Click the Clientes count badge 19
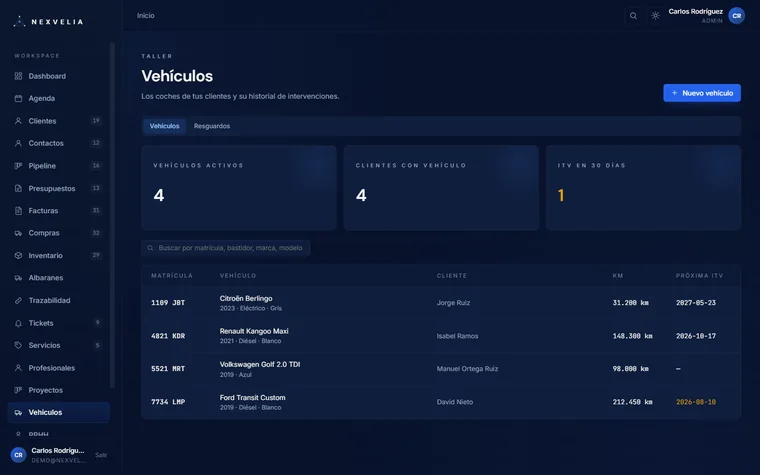760x475 pixels. 96,121
